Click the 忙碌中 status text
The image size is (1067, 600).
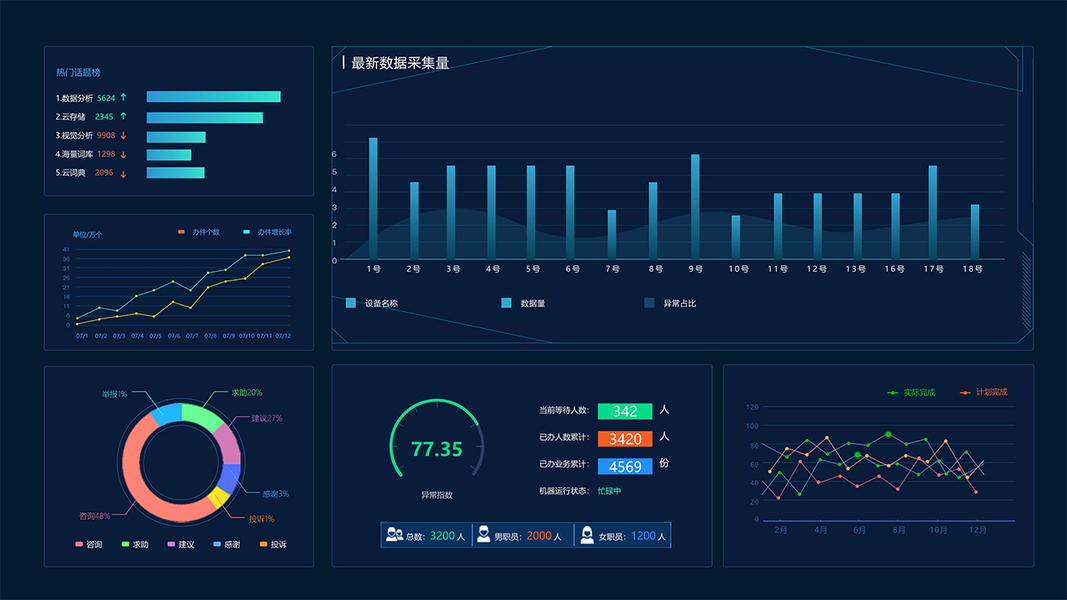(609, 491)
